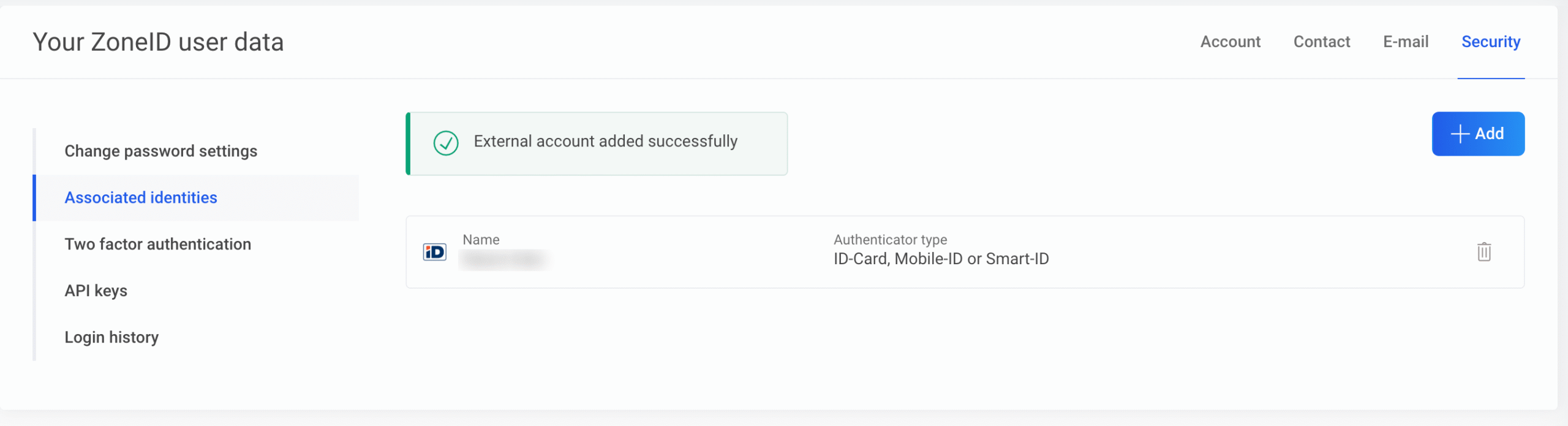Viewport: 1568px width, 426px height.
Task: Click 'ID-Card, Mobile-ID or Smart-ID' text
Action: (941, 259)
